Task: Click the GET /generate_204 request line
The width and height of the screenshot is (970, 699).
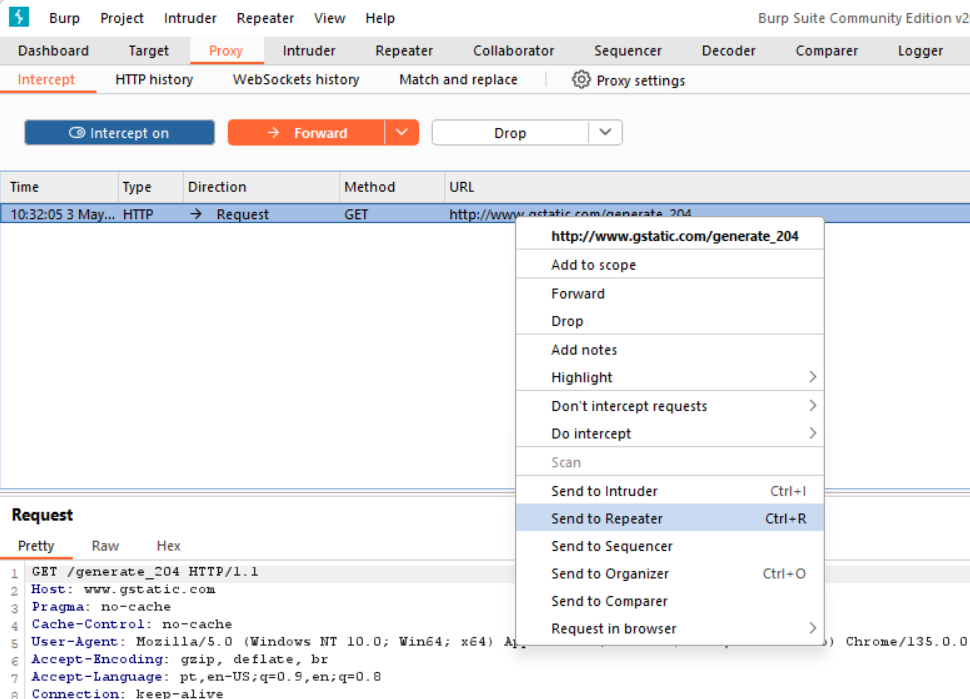Action: [x=145, y=572]
